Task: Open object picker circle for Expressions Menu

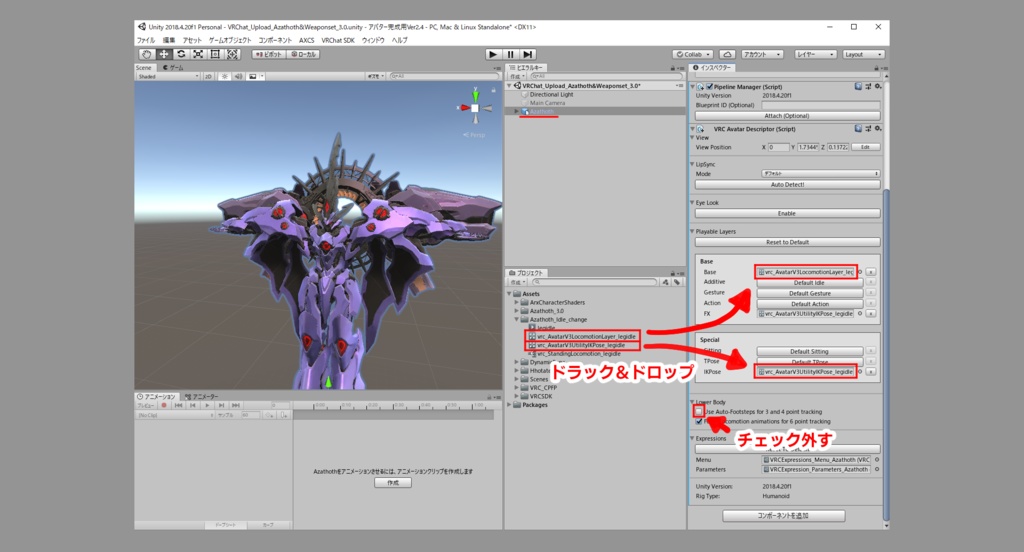Action: click(x=876, y=460)
